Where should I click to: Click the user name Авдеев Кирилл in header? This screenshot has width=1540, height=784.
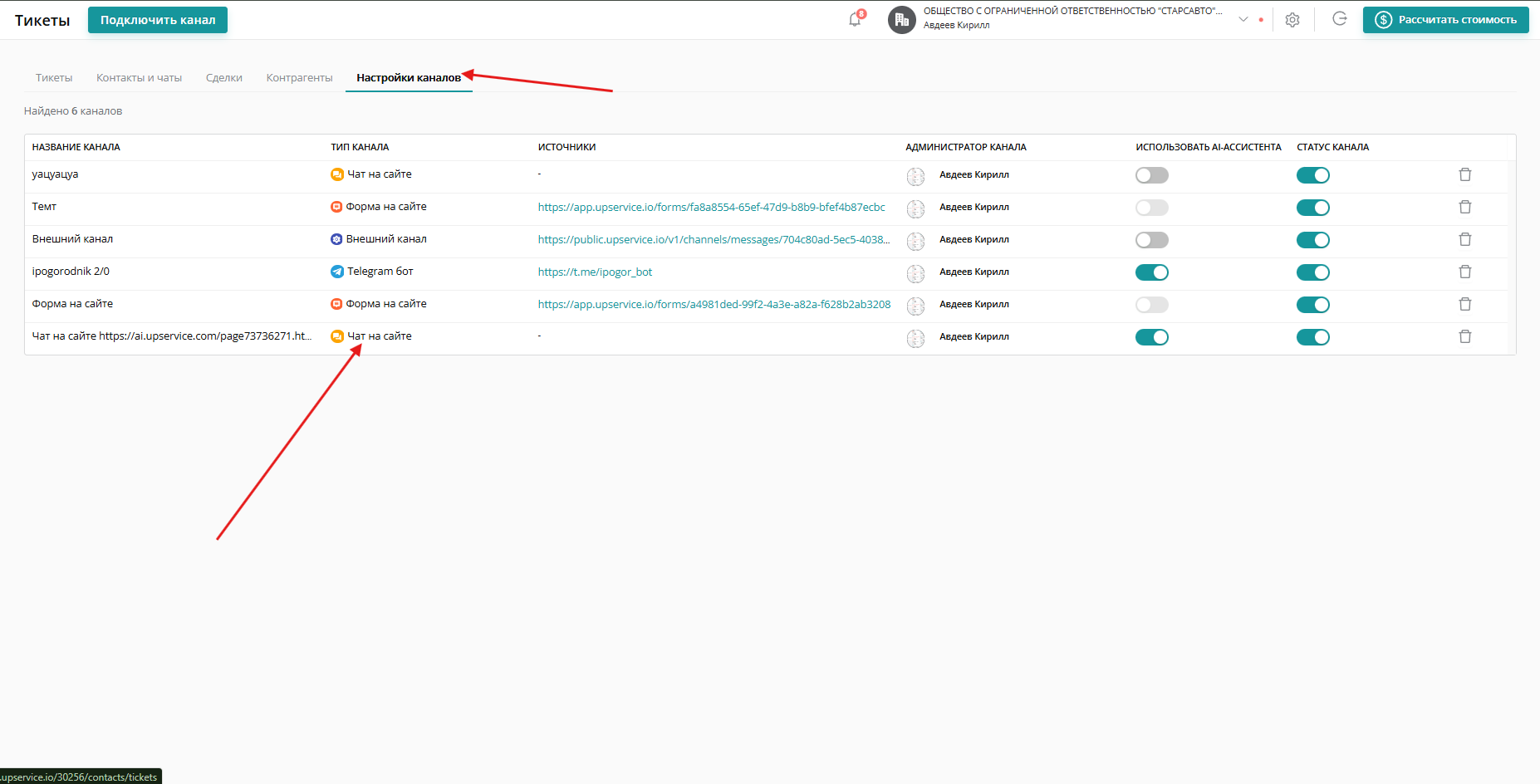tap(957, 26)
